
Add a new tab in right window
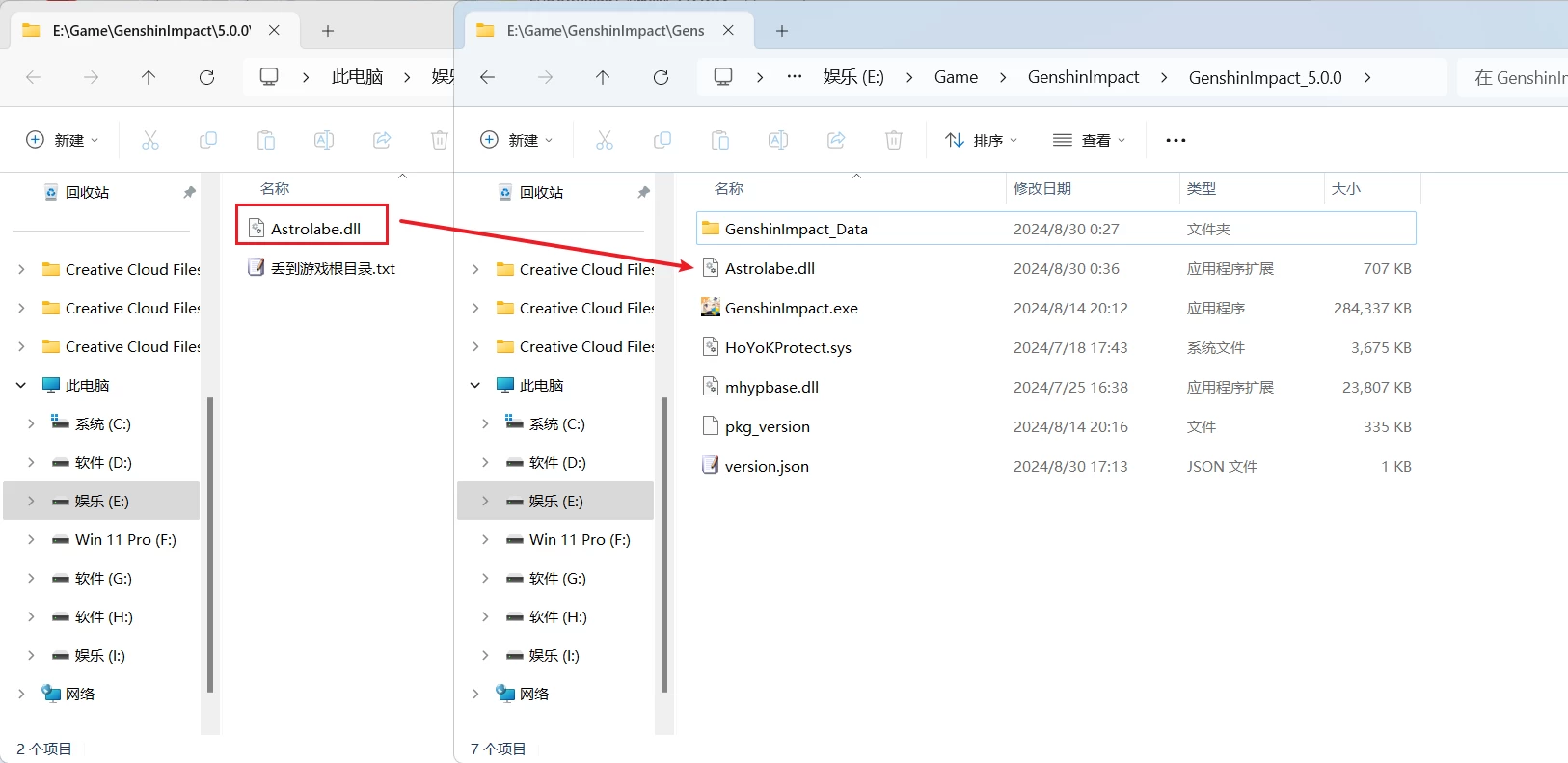coord(782,31)
